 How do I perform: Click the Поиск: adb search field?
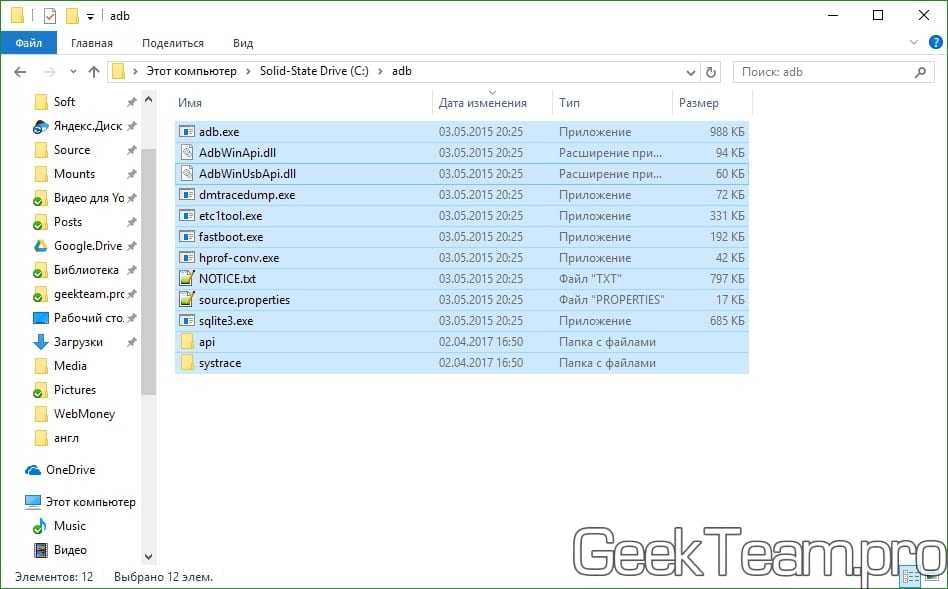coord(825,72)
